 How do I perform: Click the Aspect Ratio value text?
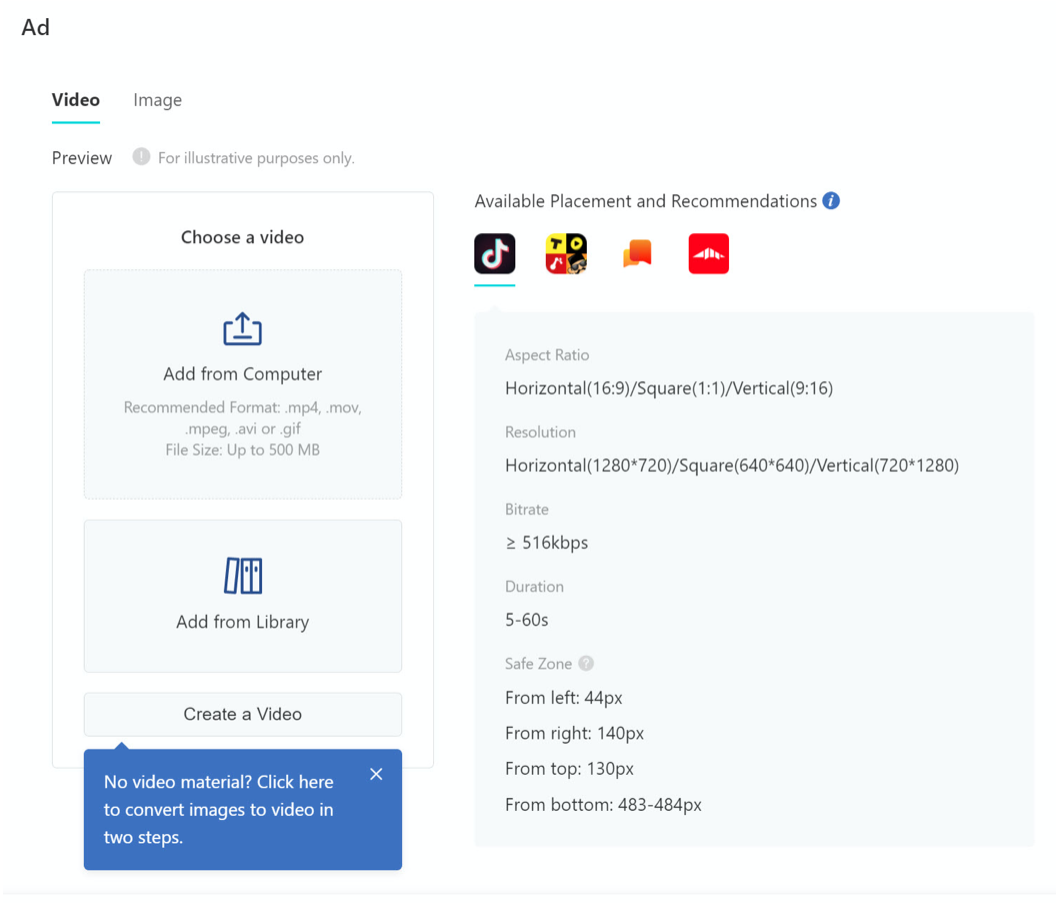[x=668, y=388]
